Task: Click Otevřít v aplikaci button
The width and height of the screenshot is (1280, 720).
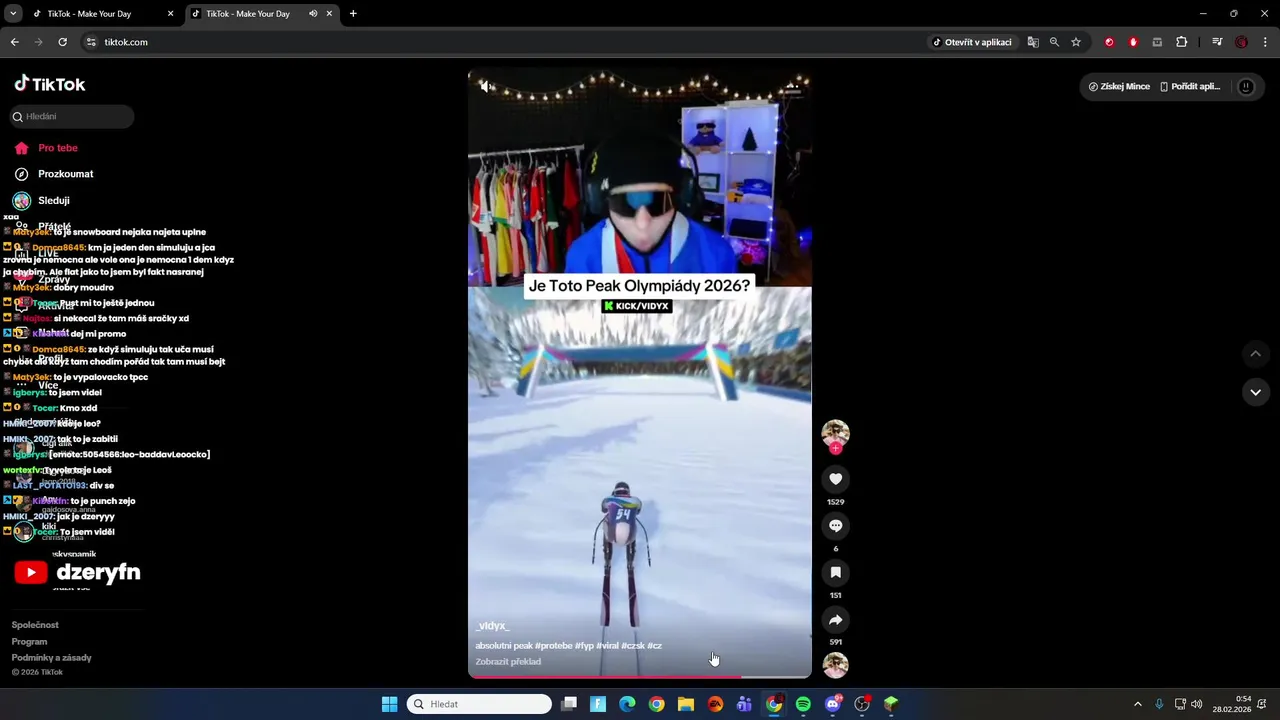Action: coord(972,42)
